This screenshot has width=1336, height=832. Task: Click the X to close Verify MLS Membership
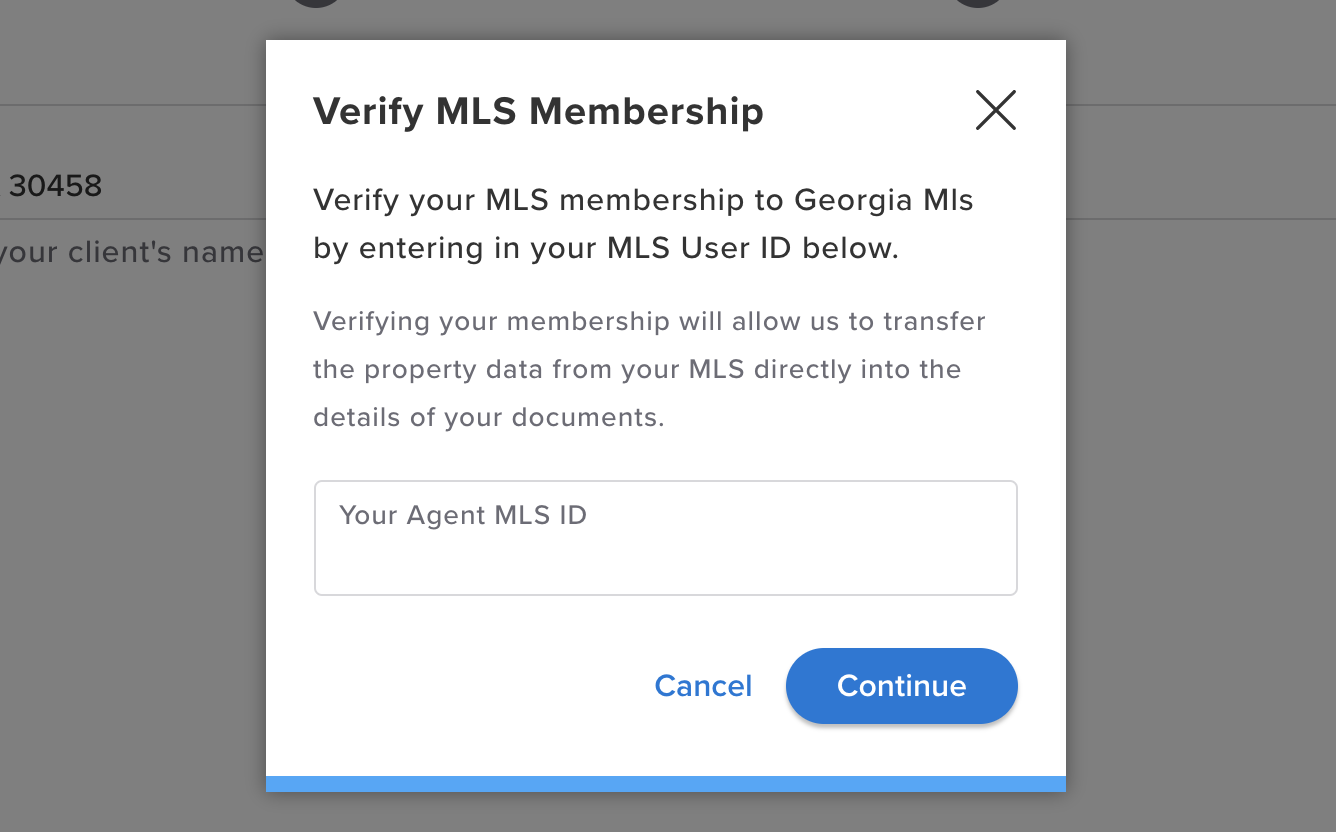pyautogui.click(x=995, y=110)
